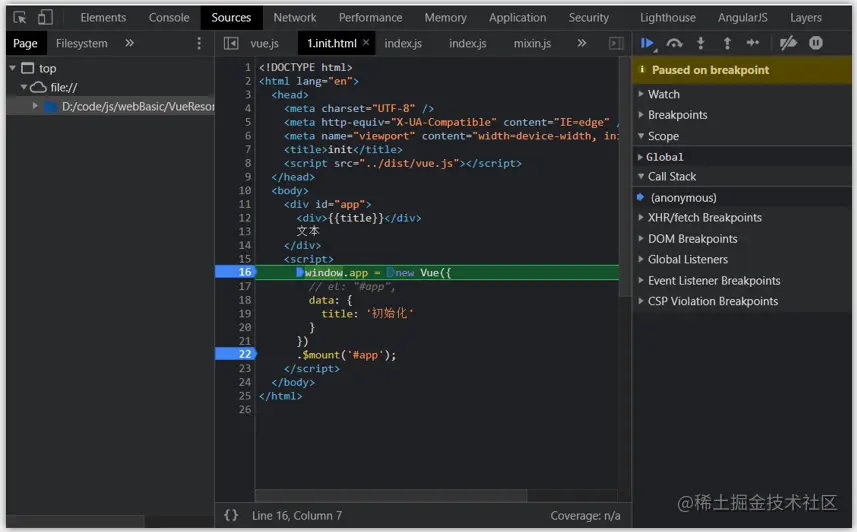The height and width of the screenshot is (532, 857).
Task: Click line number 8 in the gutter
Action: [248, 163]
